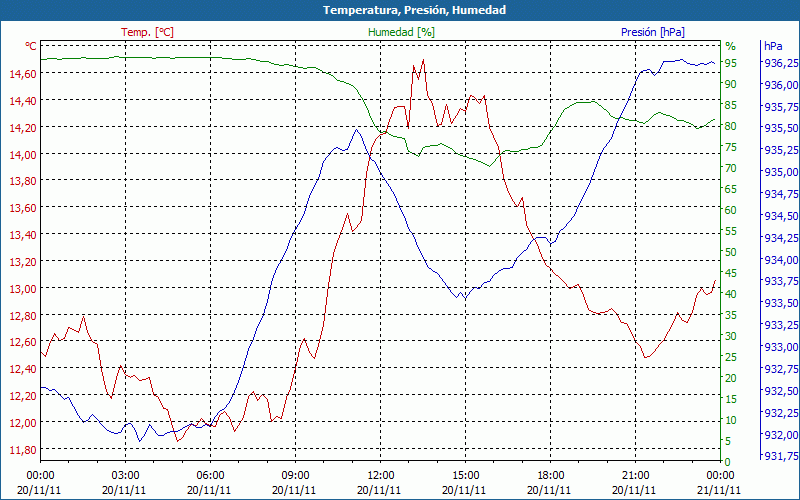
Task: Click temperature axis value 14,20
Action: point(22,128)
